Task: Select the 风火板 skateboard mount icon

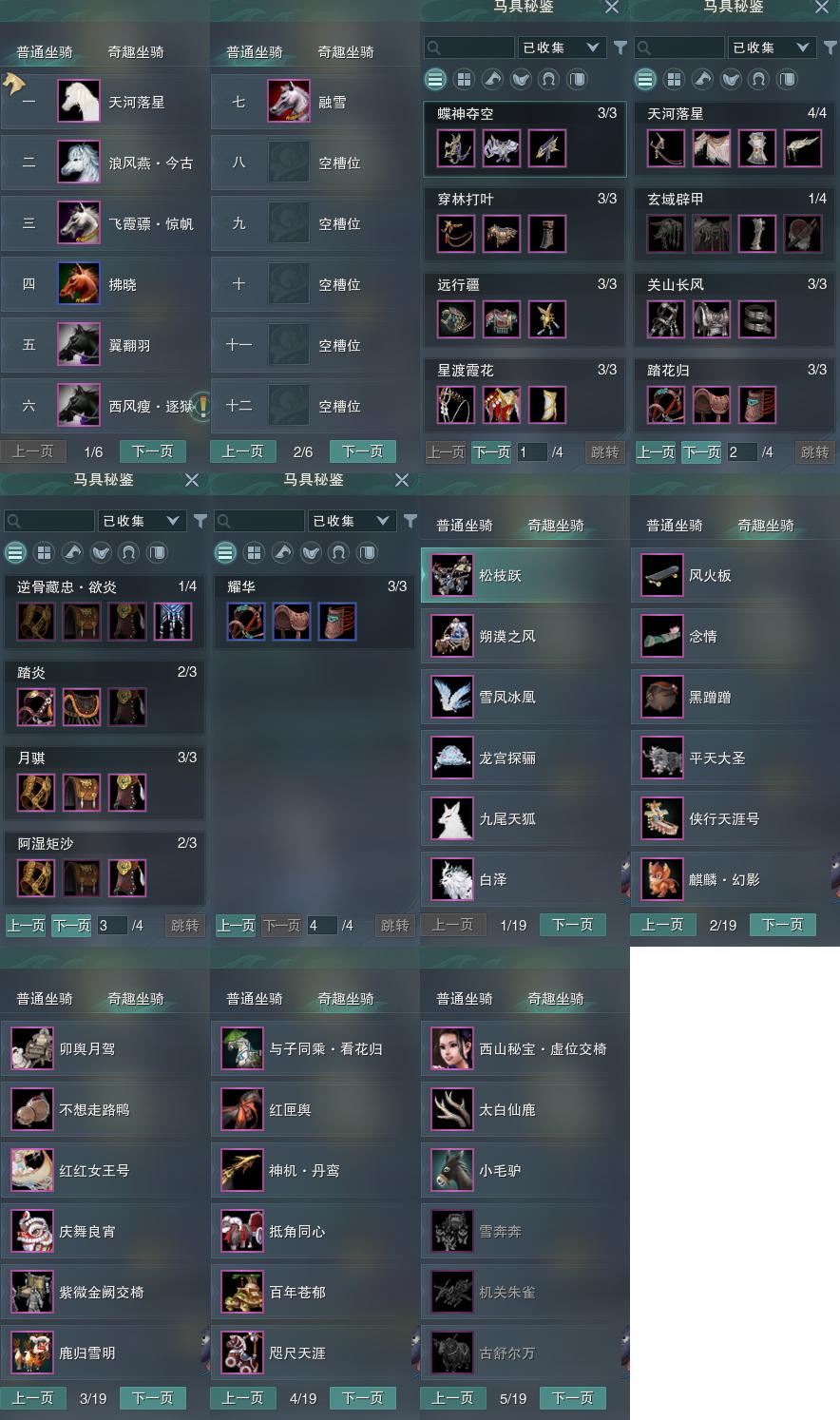Action: coord(662,576)
